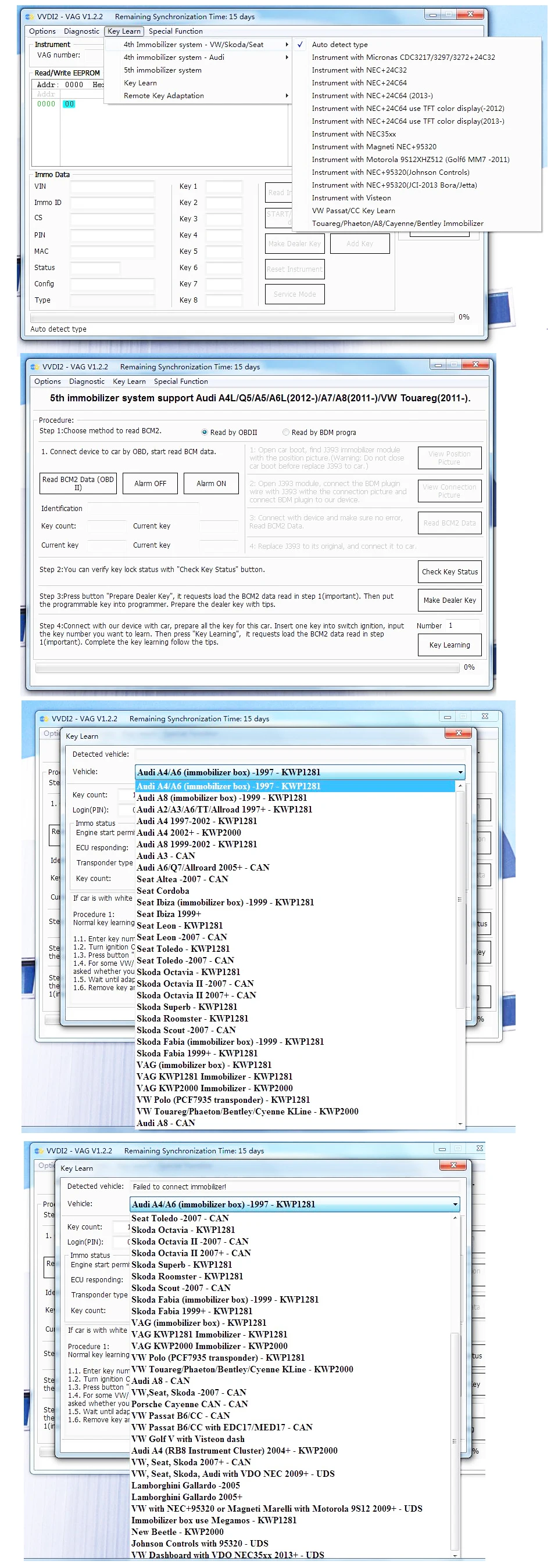Click the VVDI2 app icon in the 5th immobilizer window title bar
This screenshot has height=1568, width=558.
35,367
